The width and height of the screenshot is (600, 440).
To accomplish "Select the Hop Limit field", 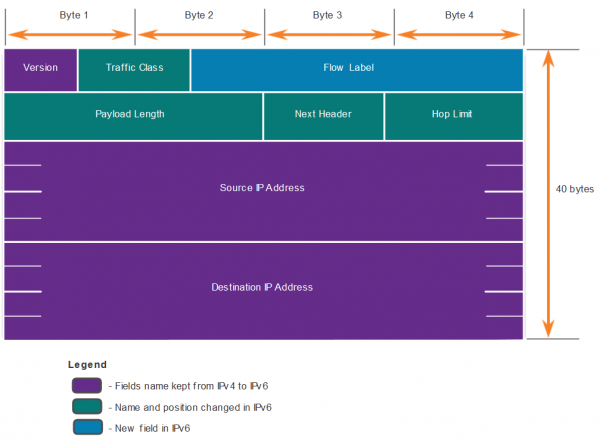I will [453, 115].
